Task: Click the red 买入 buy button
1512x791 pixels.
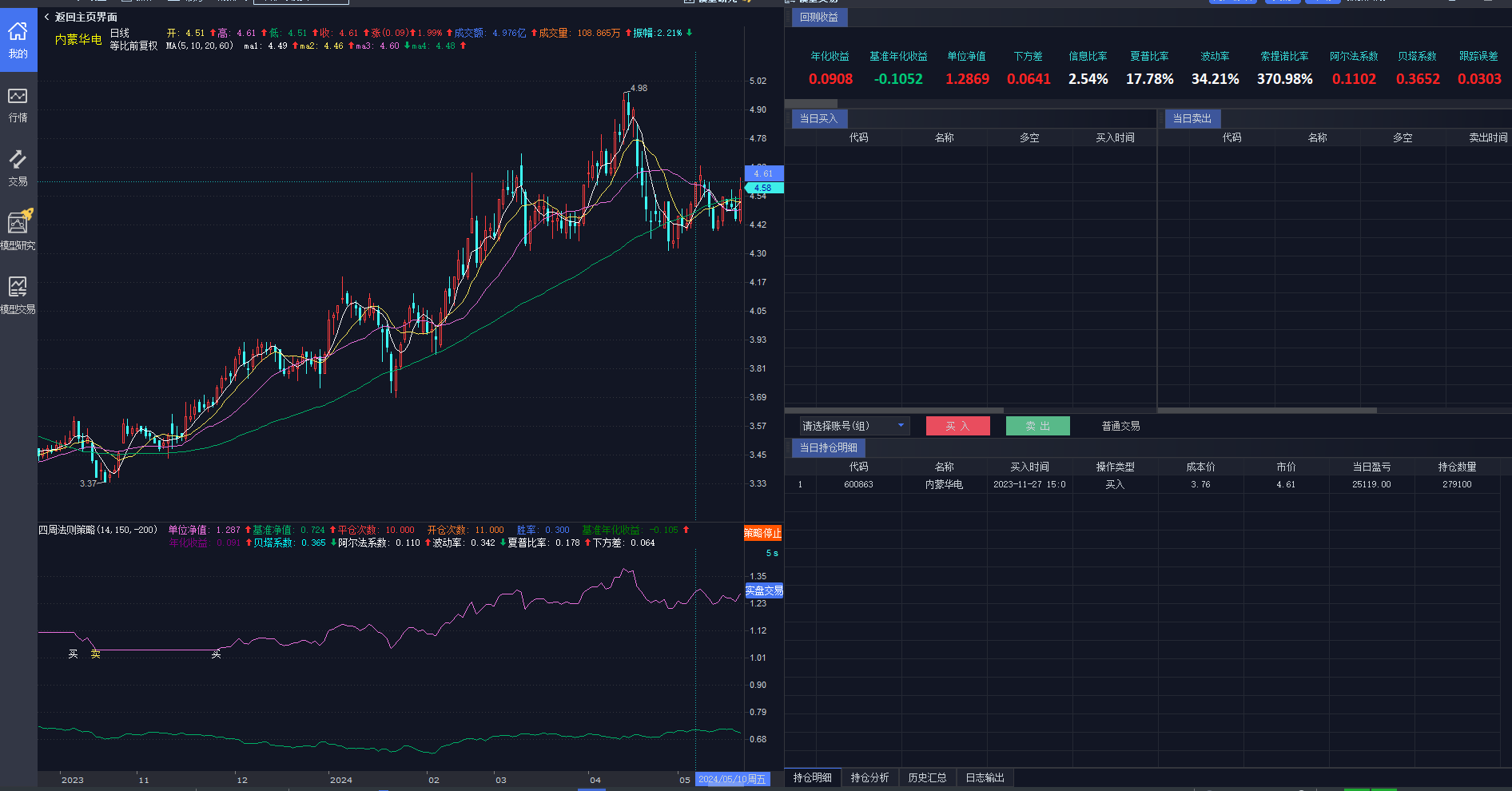Action: (957, 426)
